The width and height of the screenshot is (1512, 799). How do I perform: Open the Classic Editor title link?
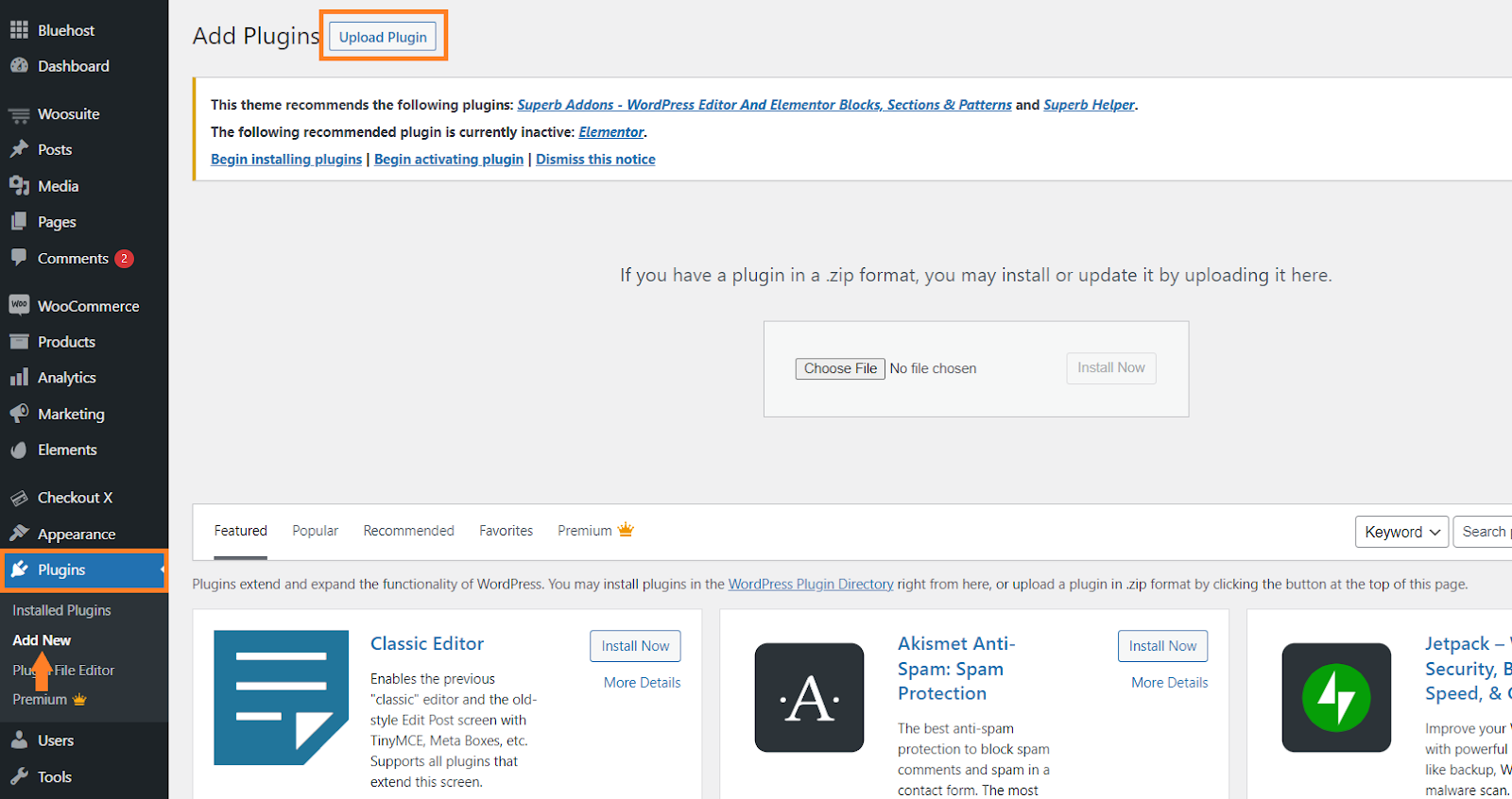click(x=427, y=643)
